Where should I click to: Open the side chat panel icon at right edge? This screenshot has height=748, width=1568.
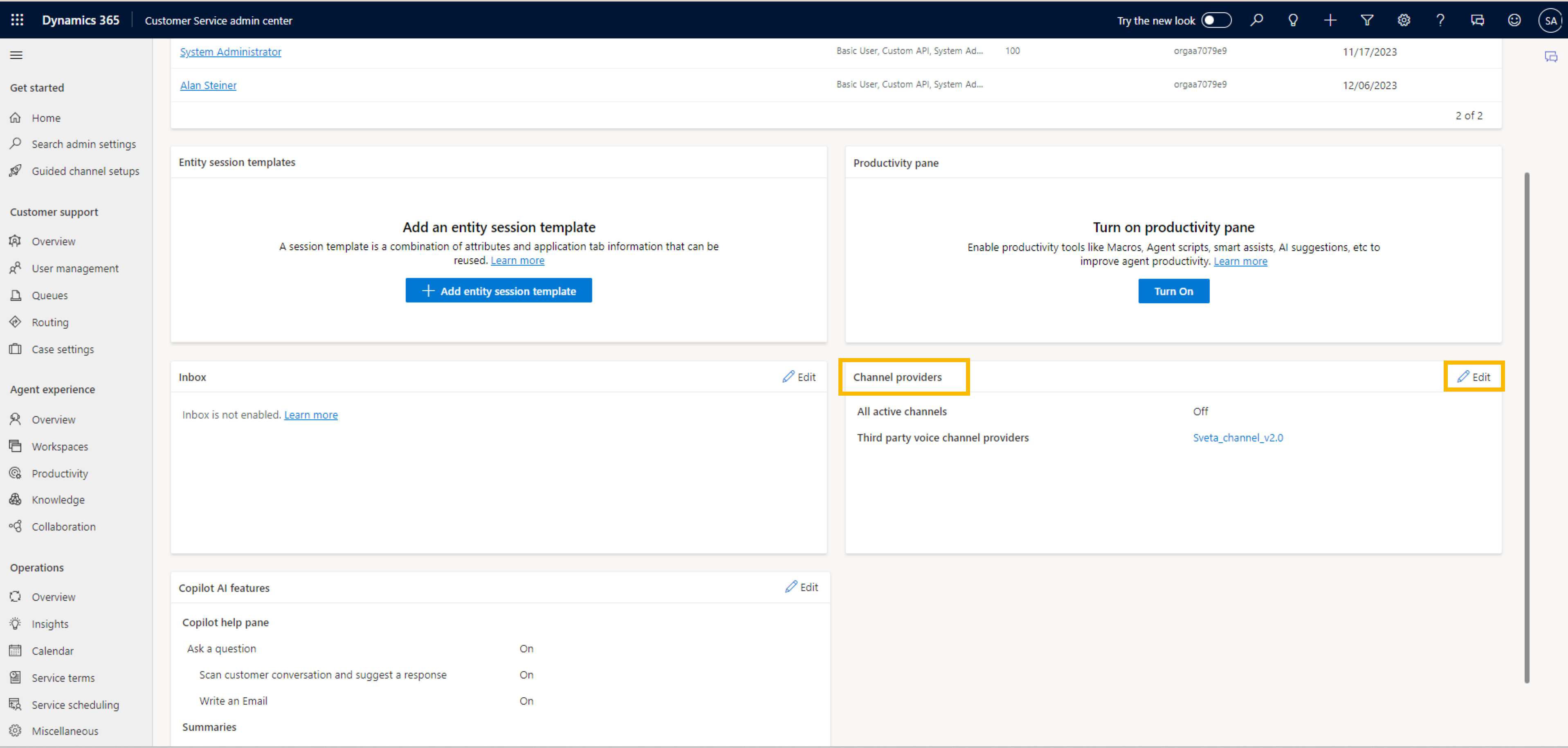1550,57
